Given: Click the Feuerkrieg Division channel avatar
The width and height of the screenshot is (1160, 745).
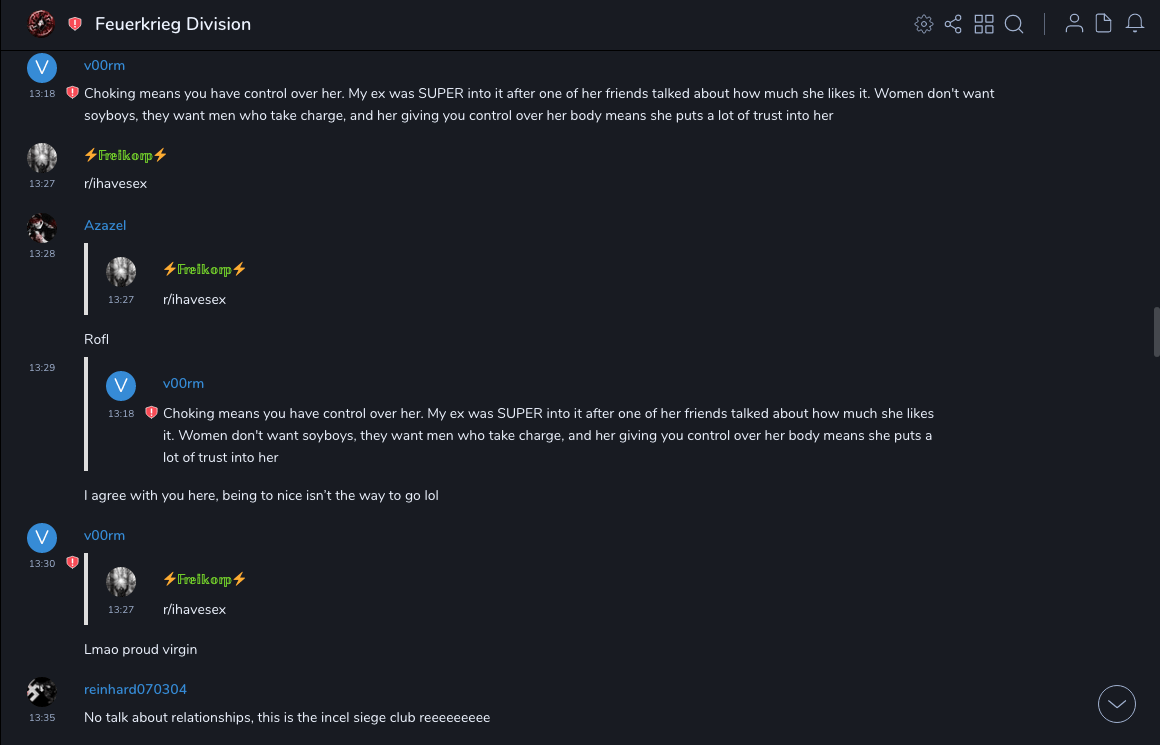Looking at the screenshot, I should 41,23.
